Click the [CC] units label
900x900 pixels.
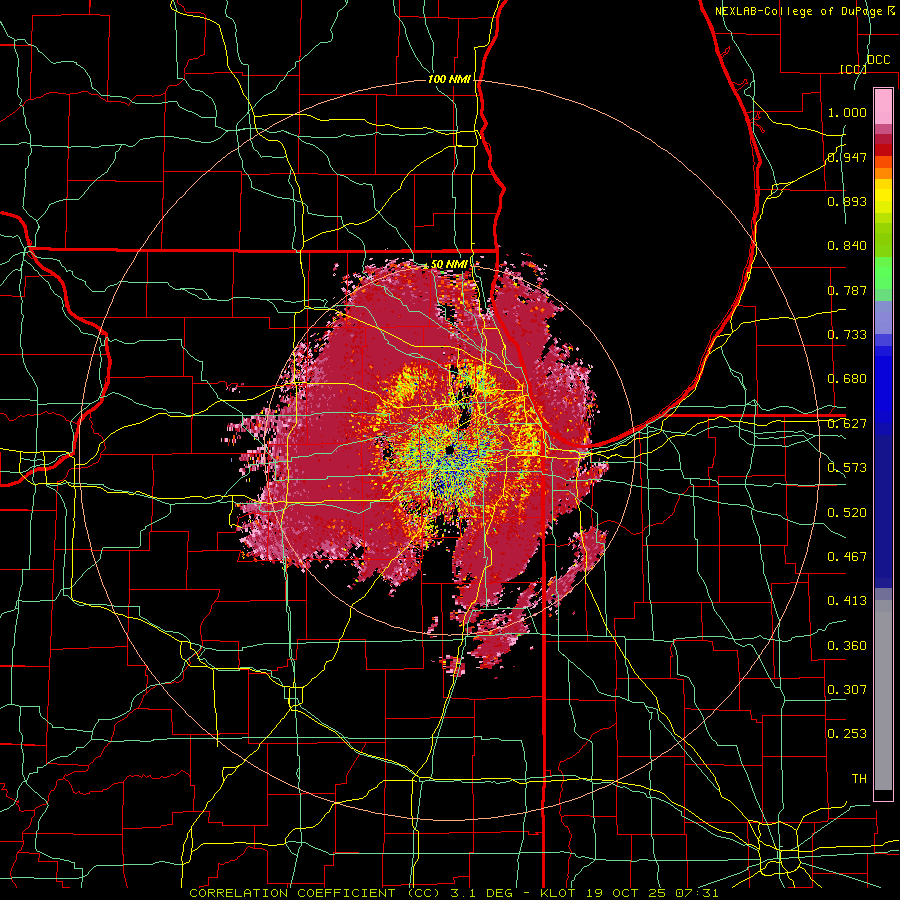pyautogui.click(x=853, y=69)
